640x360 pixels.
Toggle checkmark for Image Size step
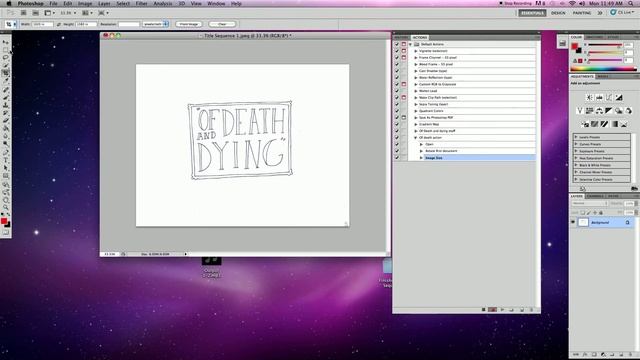click(397, 158)
